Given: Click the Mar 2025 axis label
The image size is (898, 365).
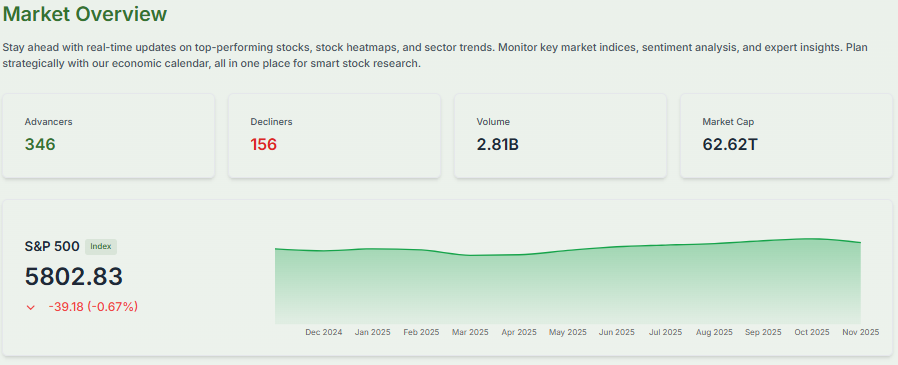Looking at the screenshot, I should (470, 332).
